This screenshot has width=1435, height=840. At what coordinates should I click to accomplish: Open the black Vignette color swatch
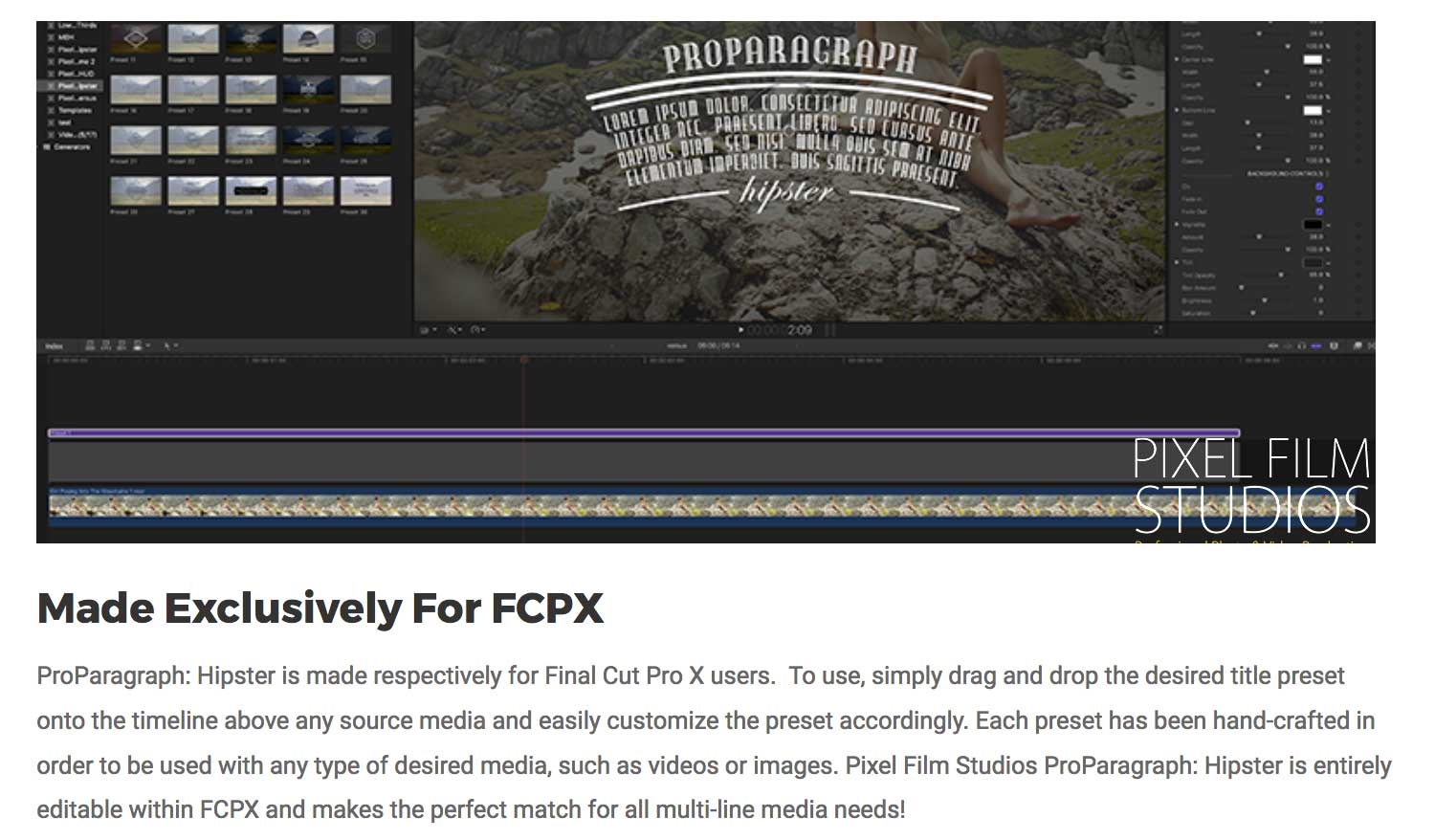pos(1313,225)
